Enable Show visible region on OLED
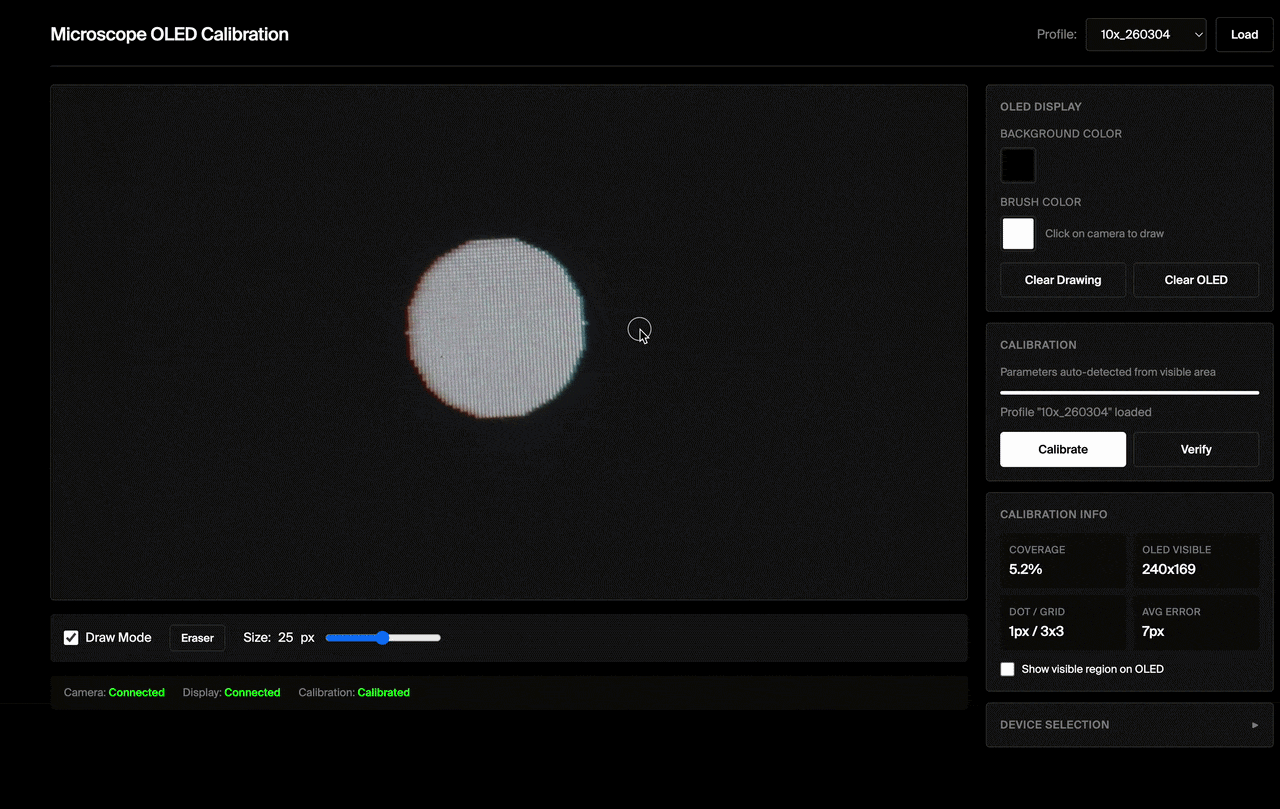The image size is (1280, 809). pyautogui.click(x=1008, y=669)
